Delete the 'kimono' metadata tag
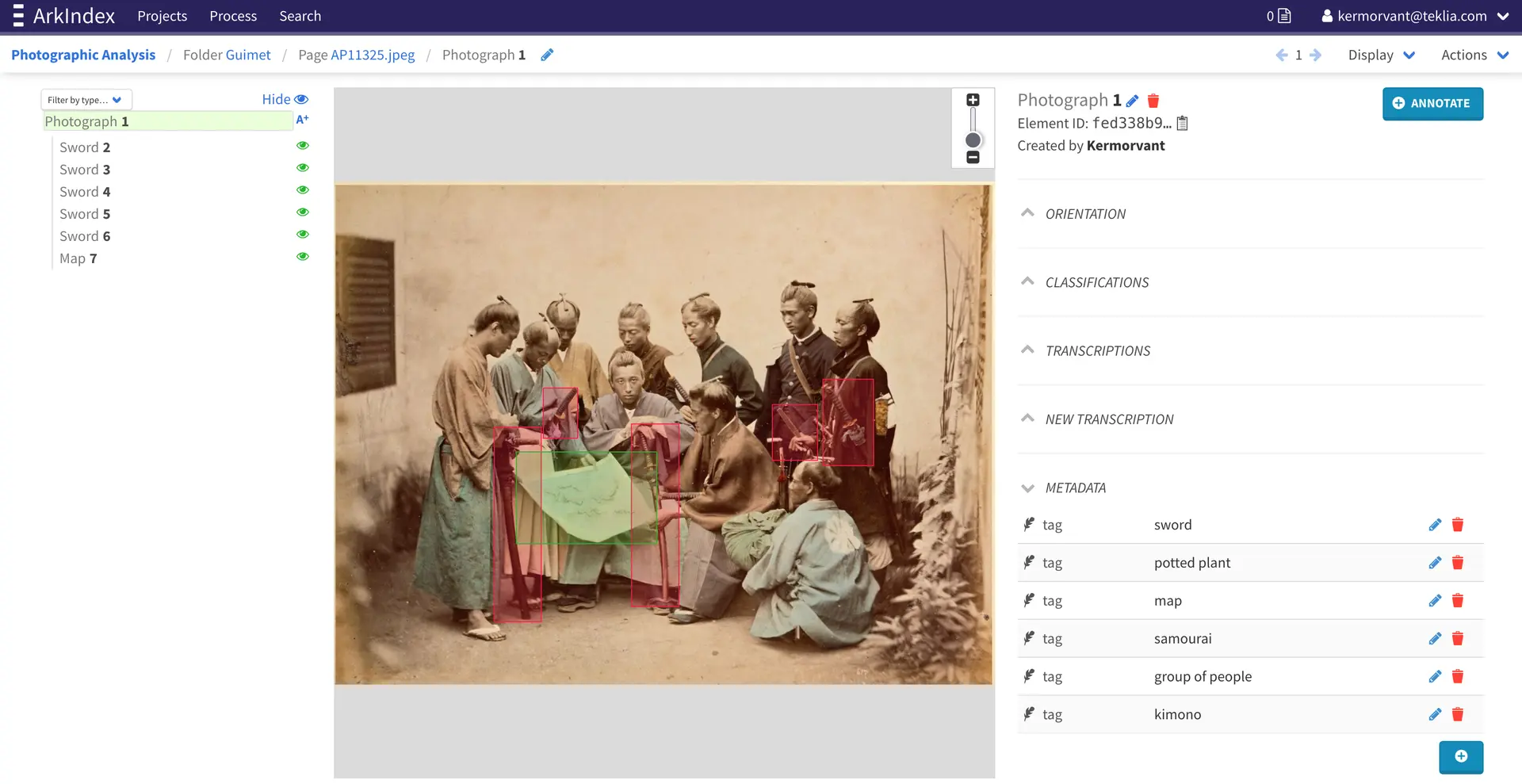 click(x=1457, y=714)
